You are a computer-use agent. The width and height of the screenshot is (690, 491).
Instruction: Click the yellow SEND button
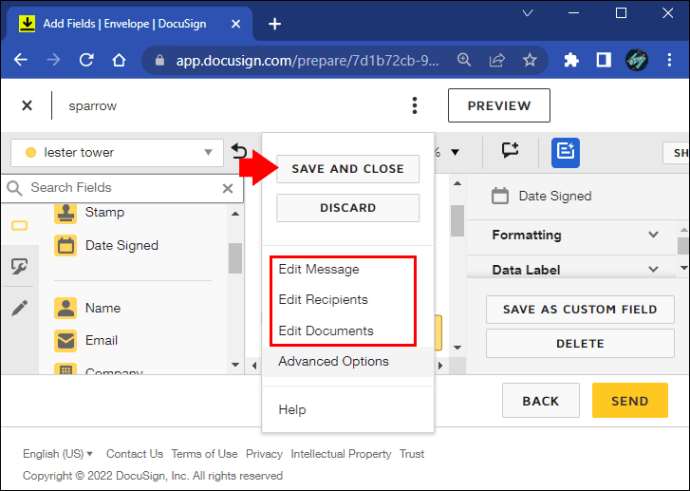click(x=630, y=400)
